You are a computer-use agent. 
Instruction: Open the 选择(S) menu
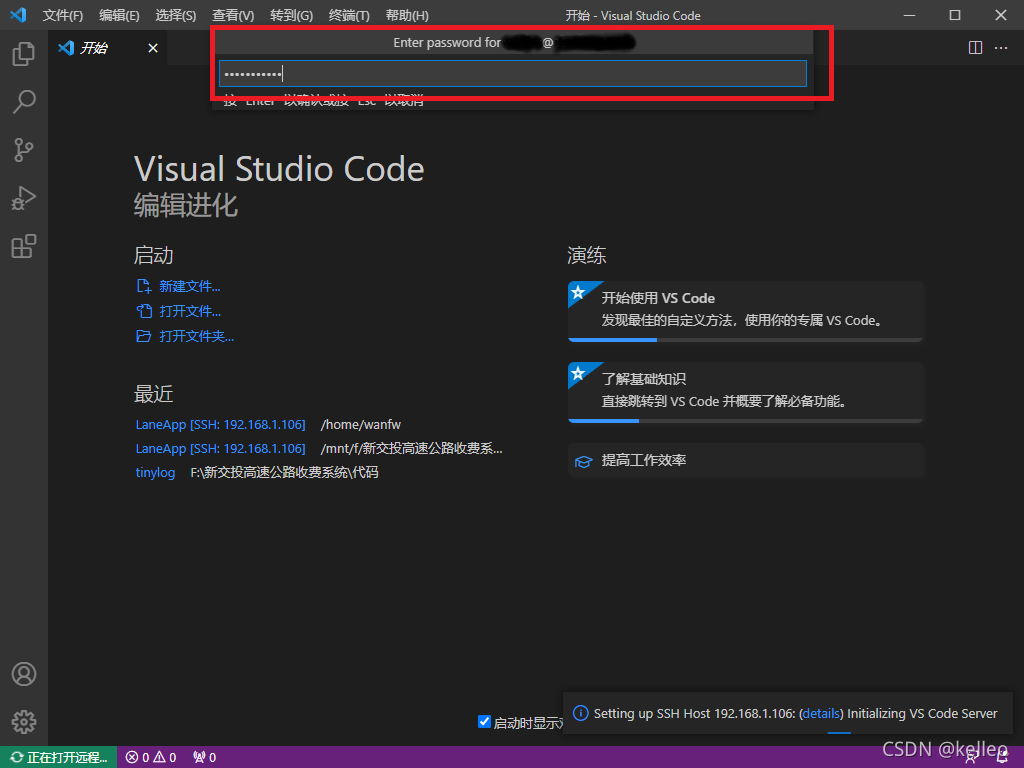(x=176, y=15)
